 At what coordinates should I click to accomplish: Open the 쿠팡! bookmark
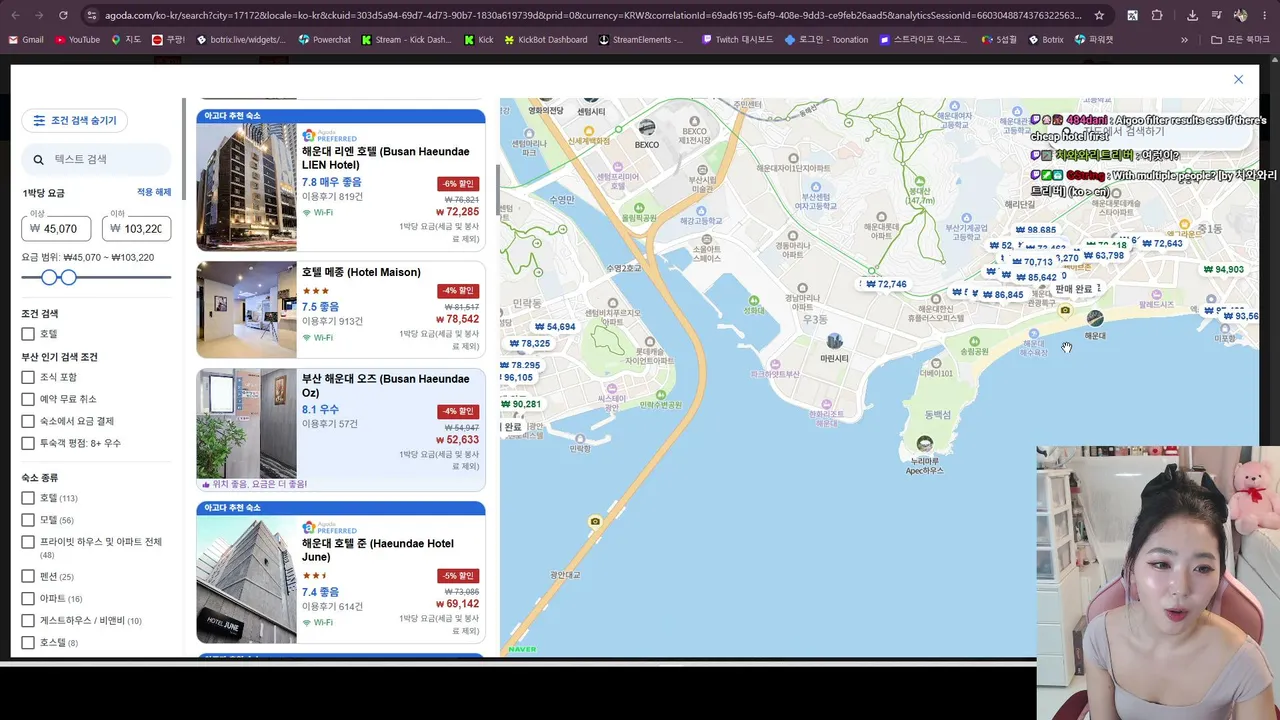coord(168,40)
